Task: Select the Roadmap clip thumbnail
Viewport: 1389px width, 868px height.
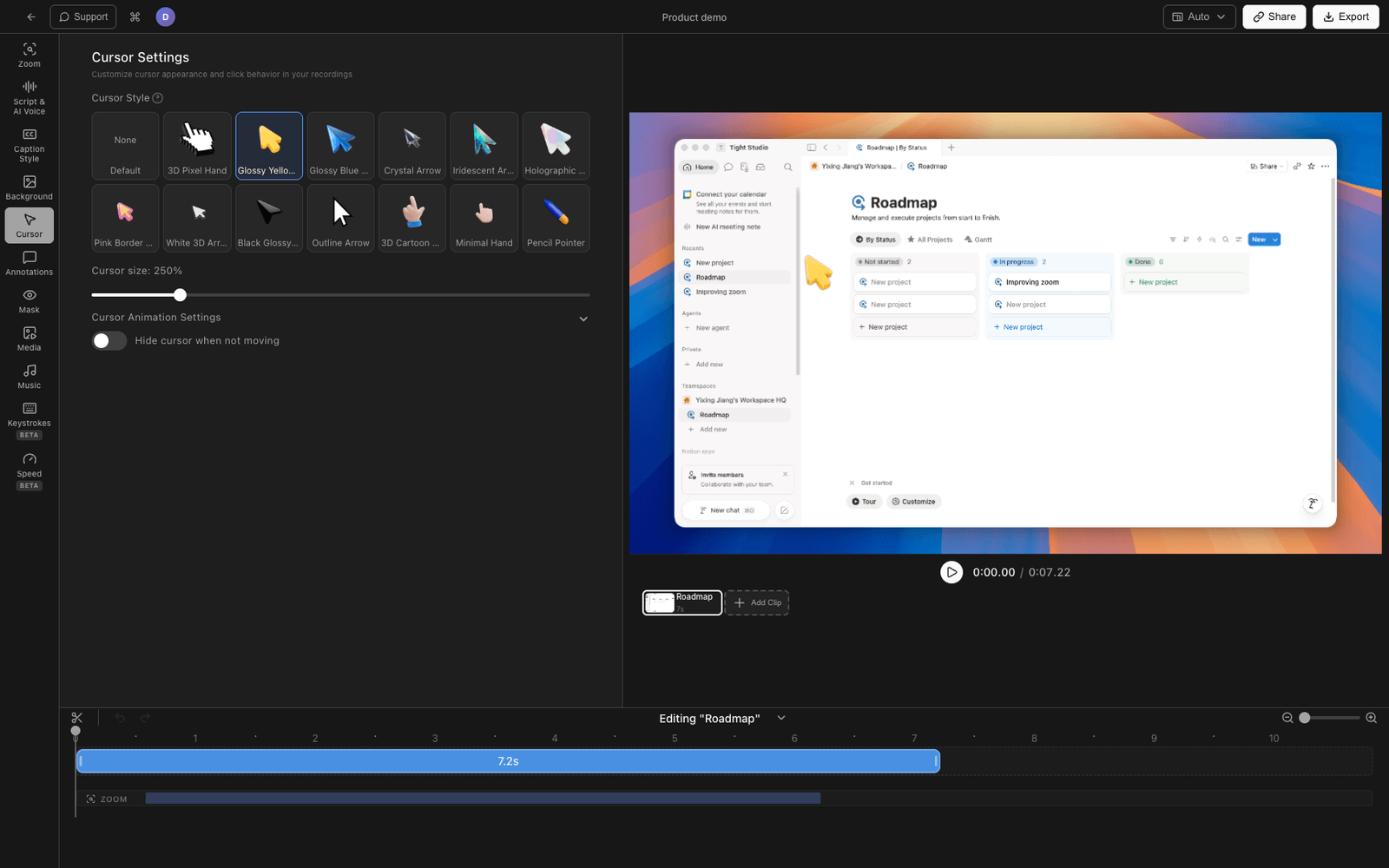Action: 682,602
